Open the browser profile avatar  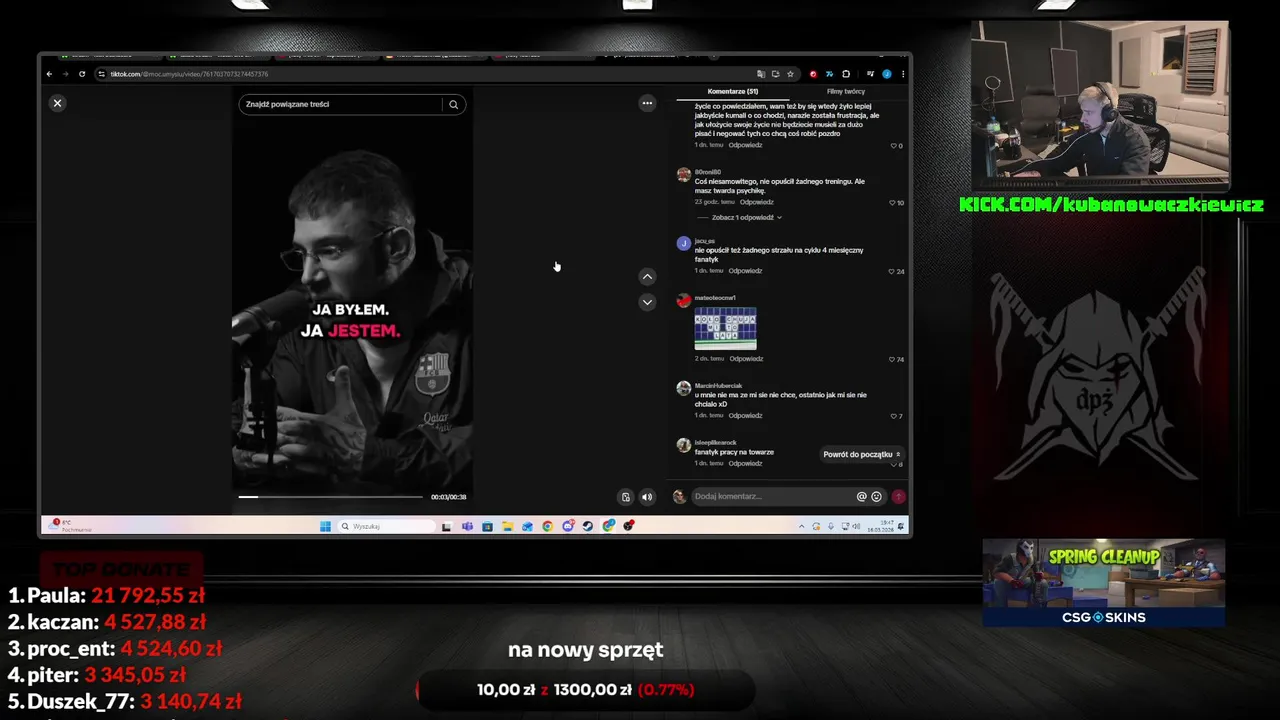[887, 74]
